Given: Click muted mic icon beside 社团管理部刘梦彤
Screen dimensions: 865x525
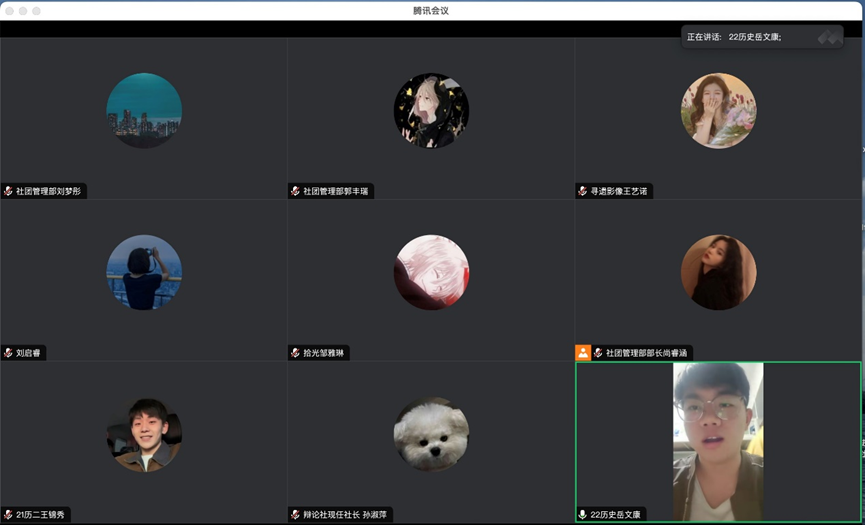Looking at the screenshot, I should tap(8, 191).
